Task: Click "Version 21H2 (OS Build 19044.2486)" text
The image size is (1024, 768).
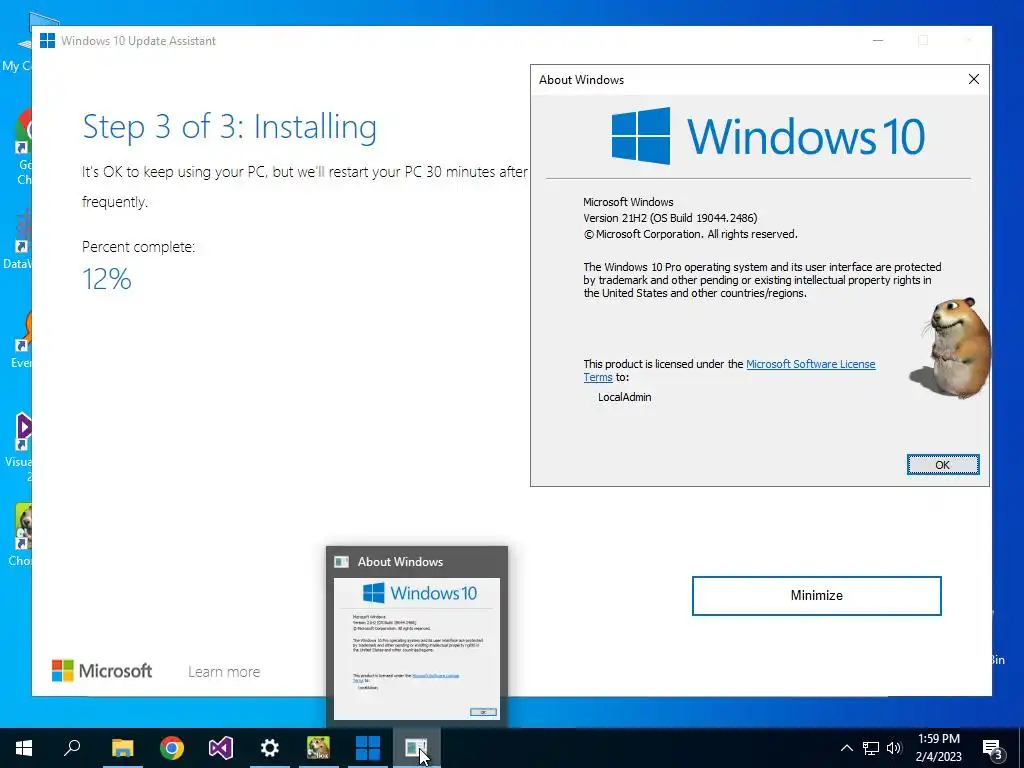Action: click(x=670, y=218)
